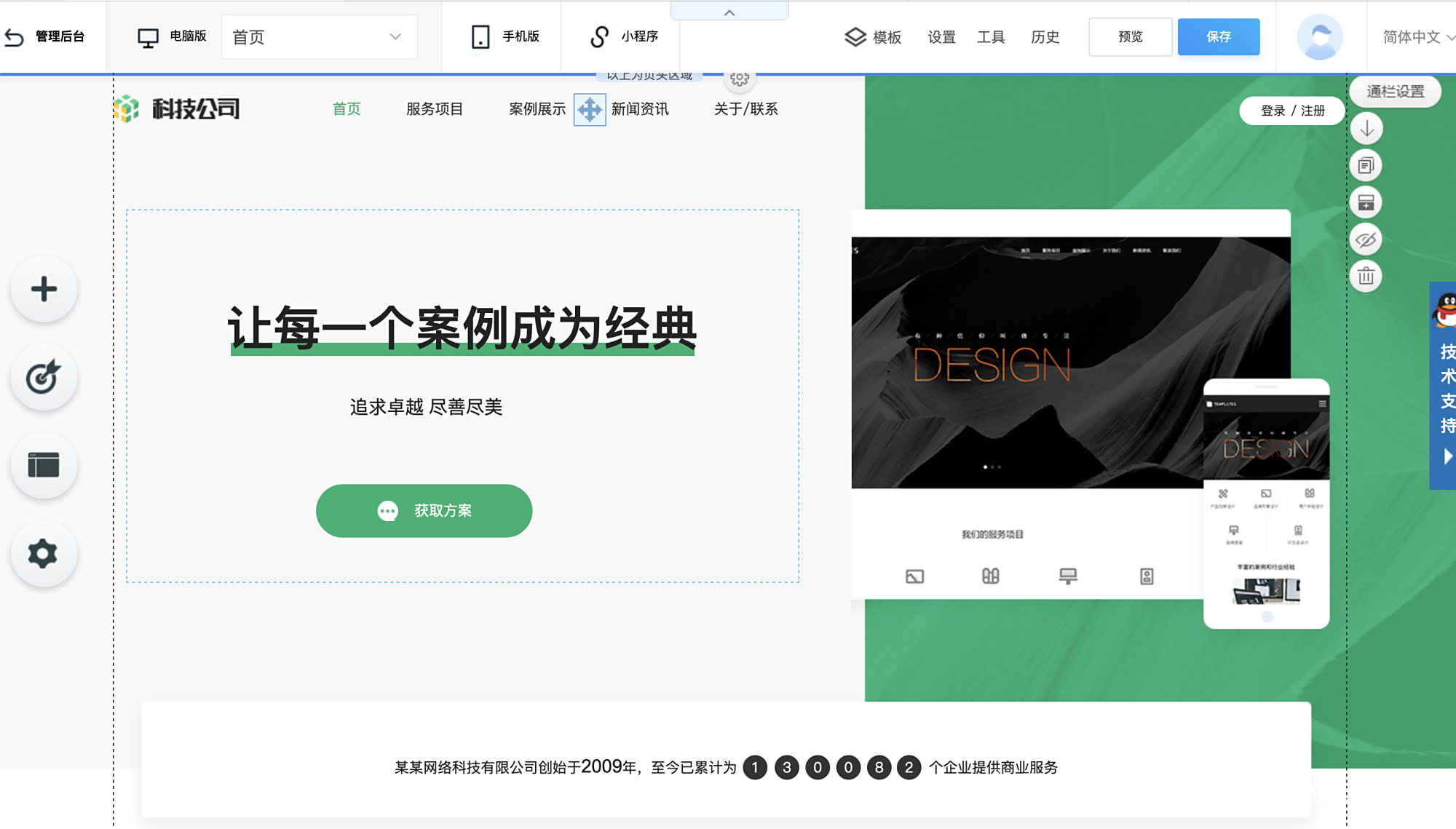Open the 模板 templates menu
The width and height of the screenshot is (1456, 829).
tap(873, 37)
